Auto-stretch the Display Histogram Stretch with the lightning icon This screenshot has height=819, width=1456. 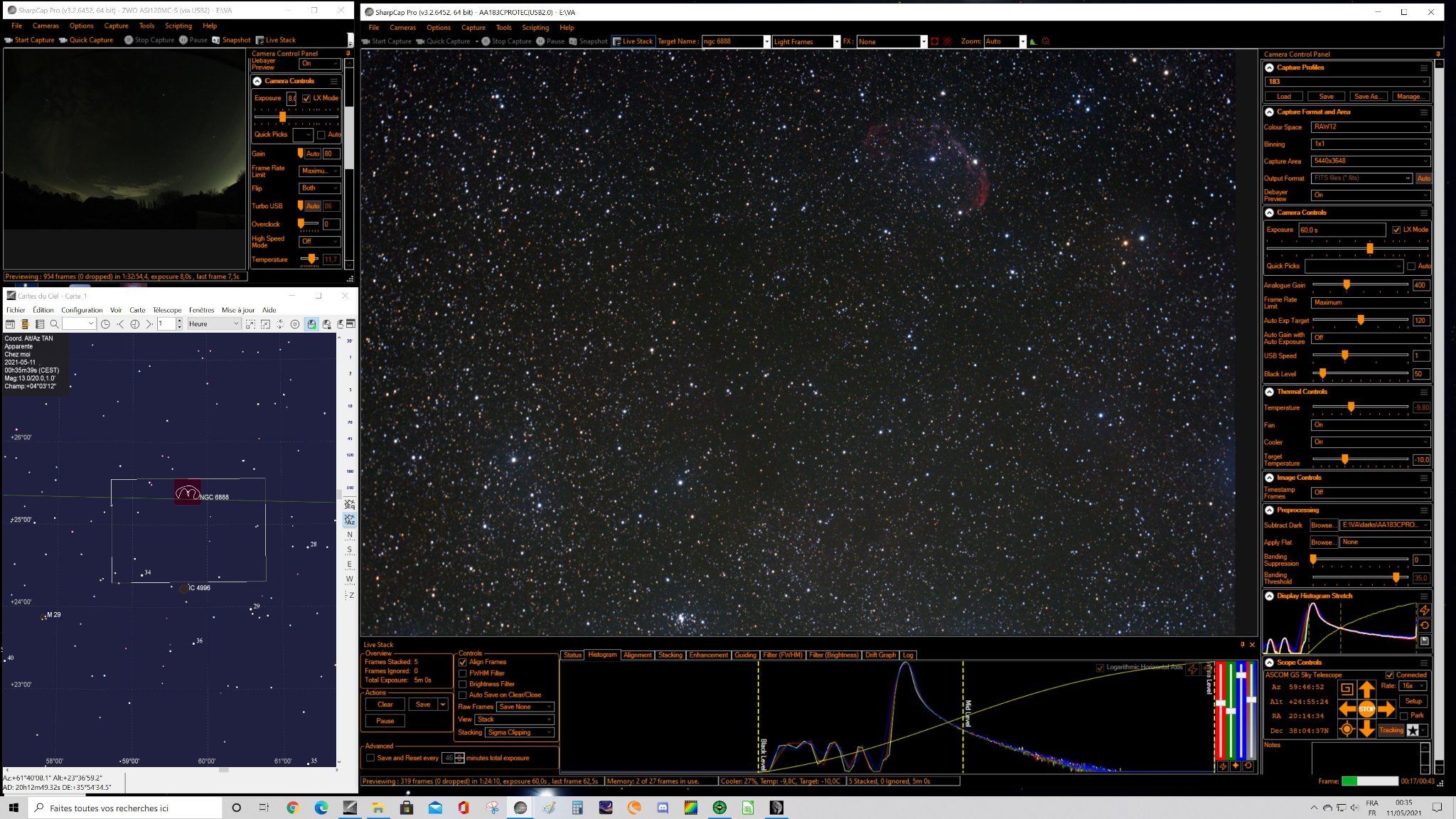click(1425, 611)
